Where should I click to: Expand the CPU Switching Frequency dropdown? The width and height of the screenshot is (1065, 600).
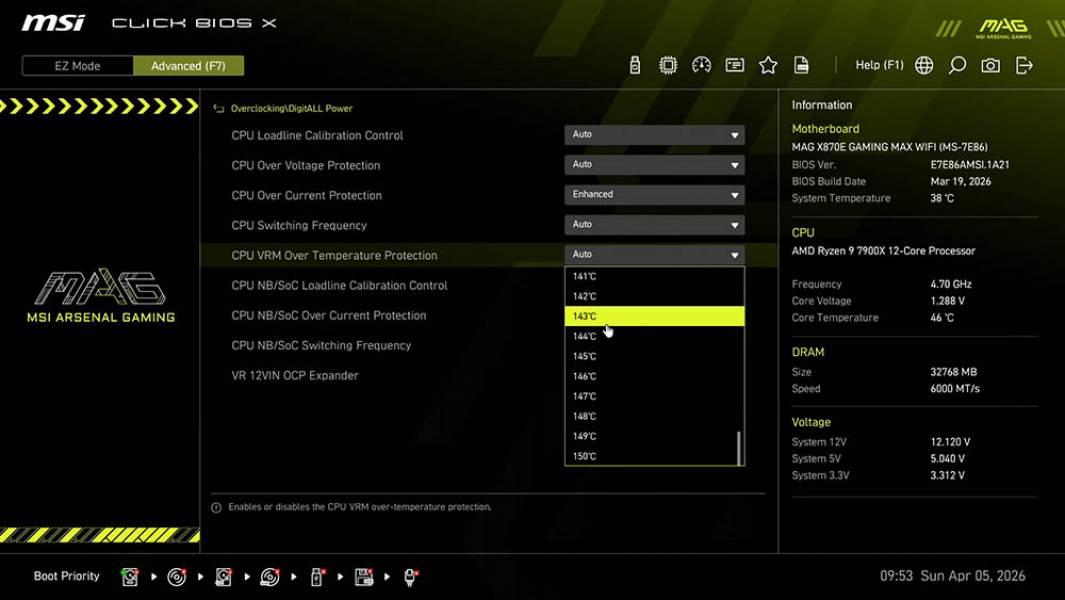[654, 224]
